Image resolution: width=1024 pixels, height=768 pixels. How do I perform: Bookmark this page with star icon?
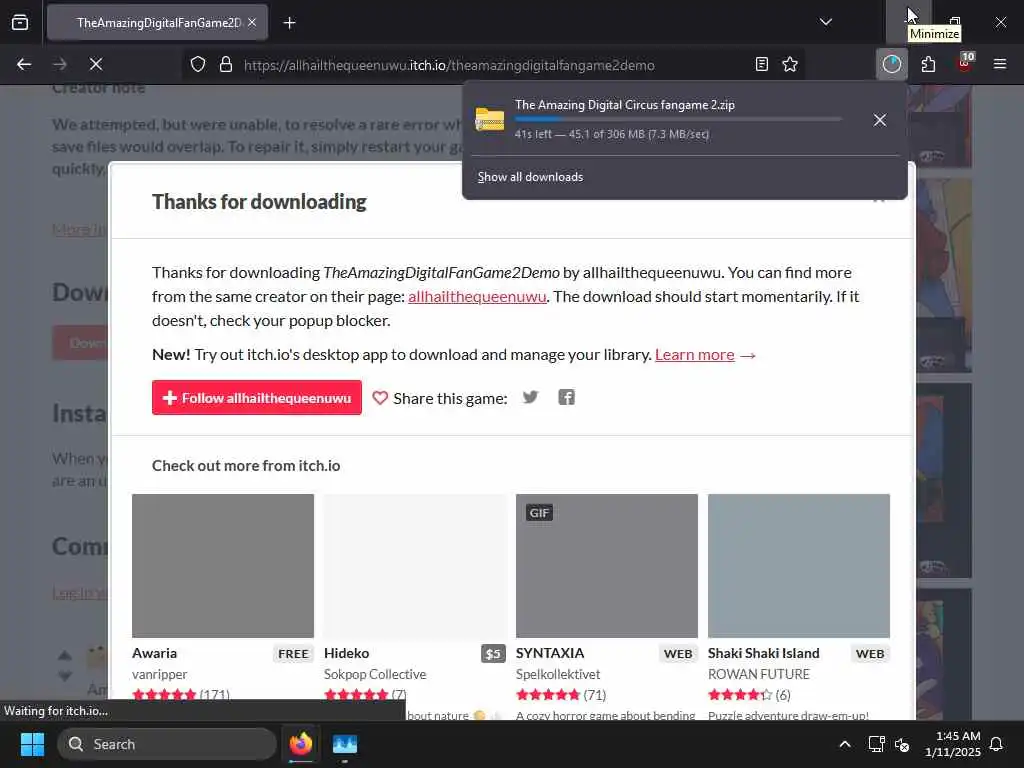pos(790,64)
